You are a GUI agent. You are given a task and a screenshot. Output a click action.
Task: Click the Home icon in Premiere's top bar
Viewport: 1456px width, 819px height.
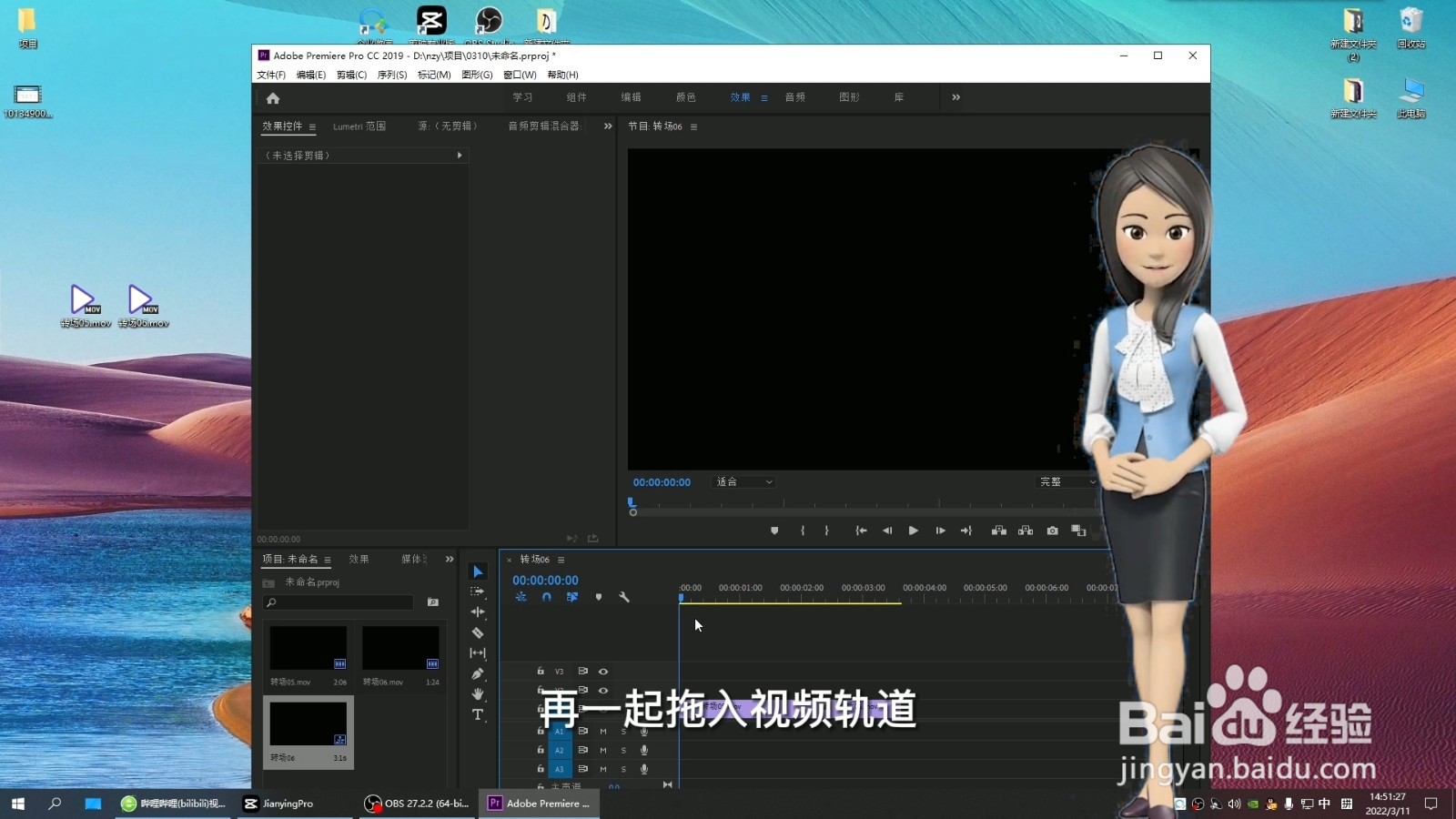(x=273, y=97)
